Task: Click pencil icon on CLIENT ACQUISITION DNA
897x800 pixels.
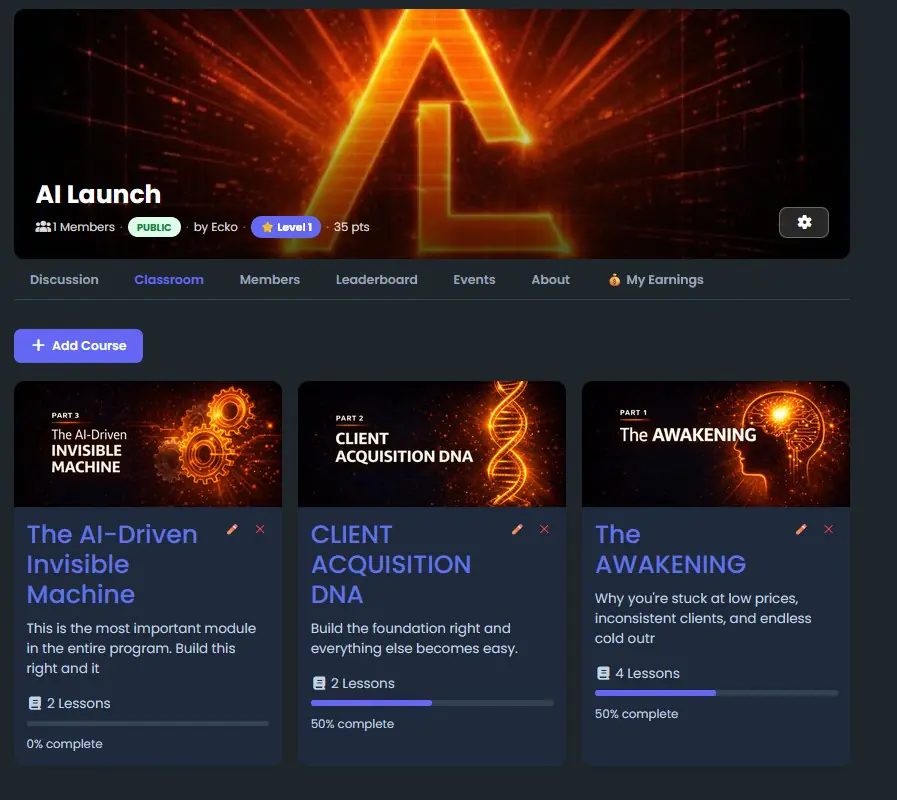Action: click(517, 529)
